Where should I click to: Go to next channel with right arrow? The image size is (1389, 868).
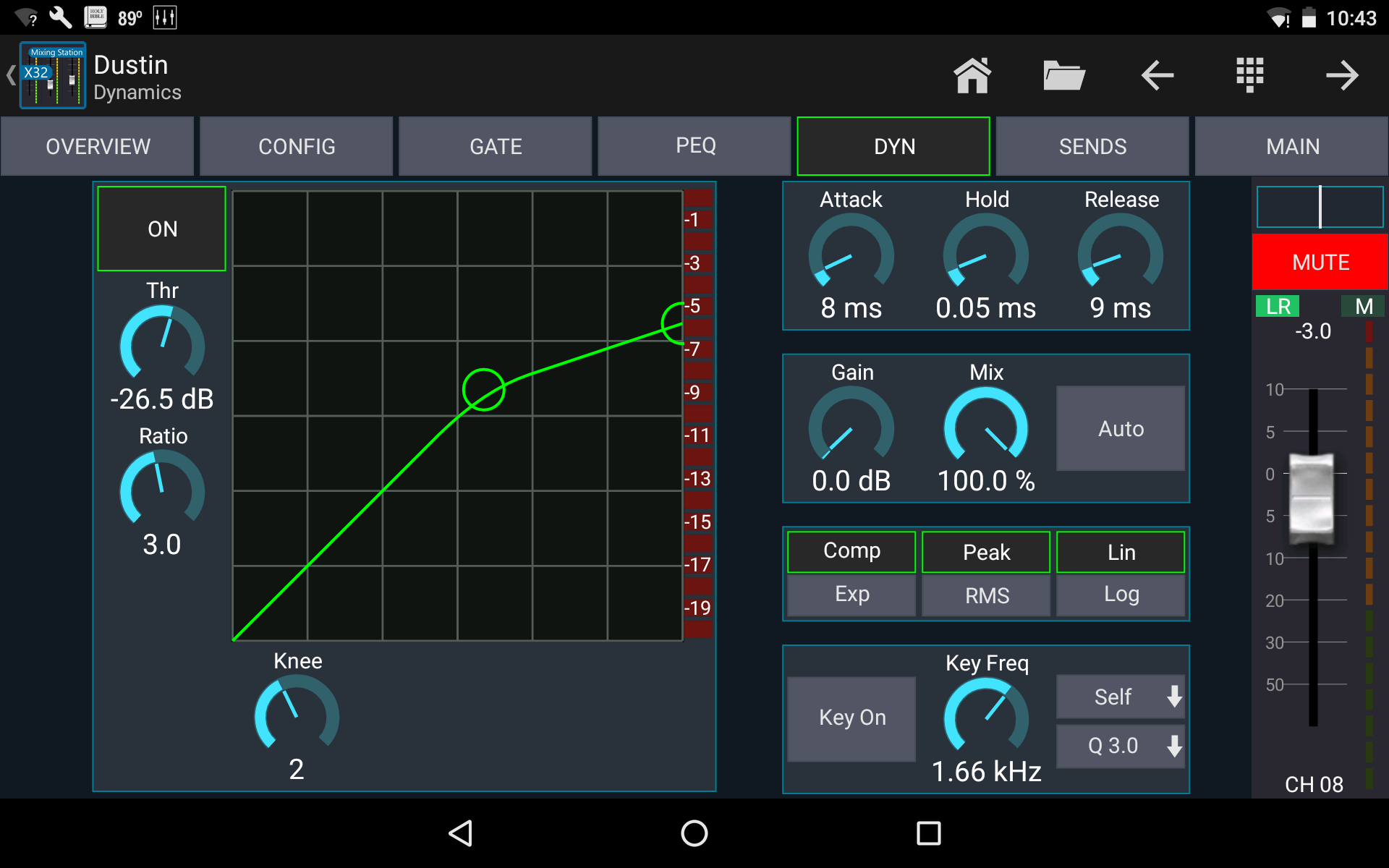click(x=1342, y=75)
